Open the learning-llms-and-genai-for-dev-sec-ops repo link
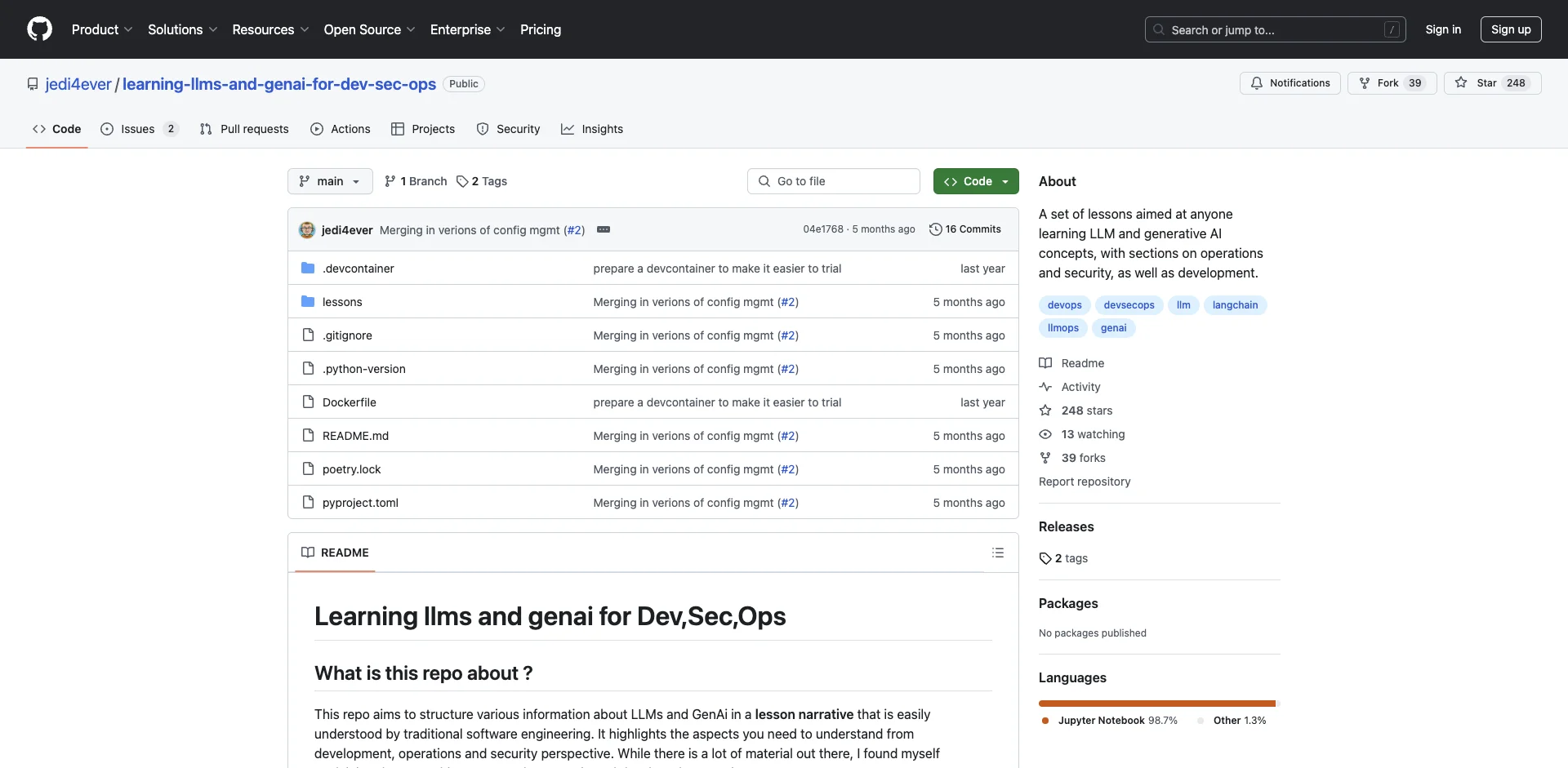The width and height of the screenshot is (1568, 768). click(279, 84)
